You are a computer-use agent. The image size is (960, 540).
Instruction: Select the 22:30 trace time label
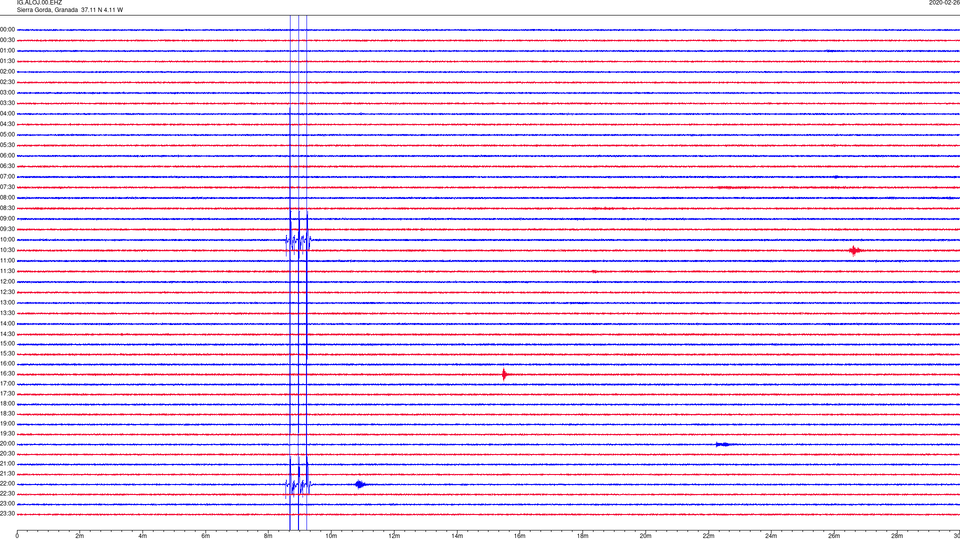coord(7,494)
